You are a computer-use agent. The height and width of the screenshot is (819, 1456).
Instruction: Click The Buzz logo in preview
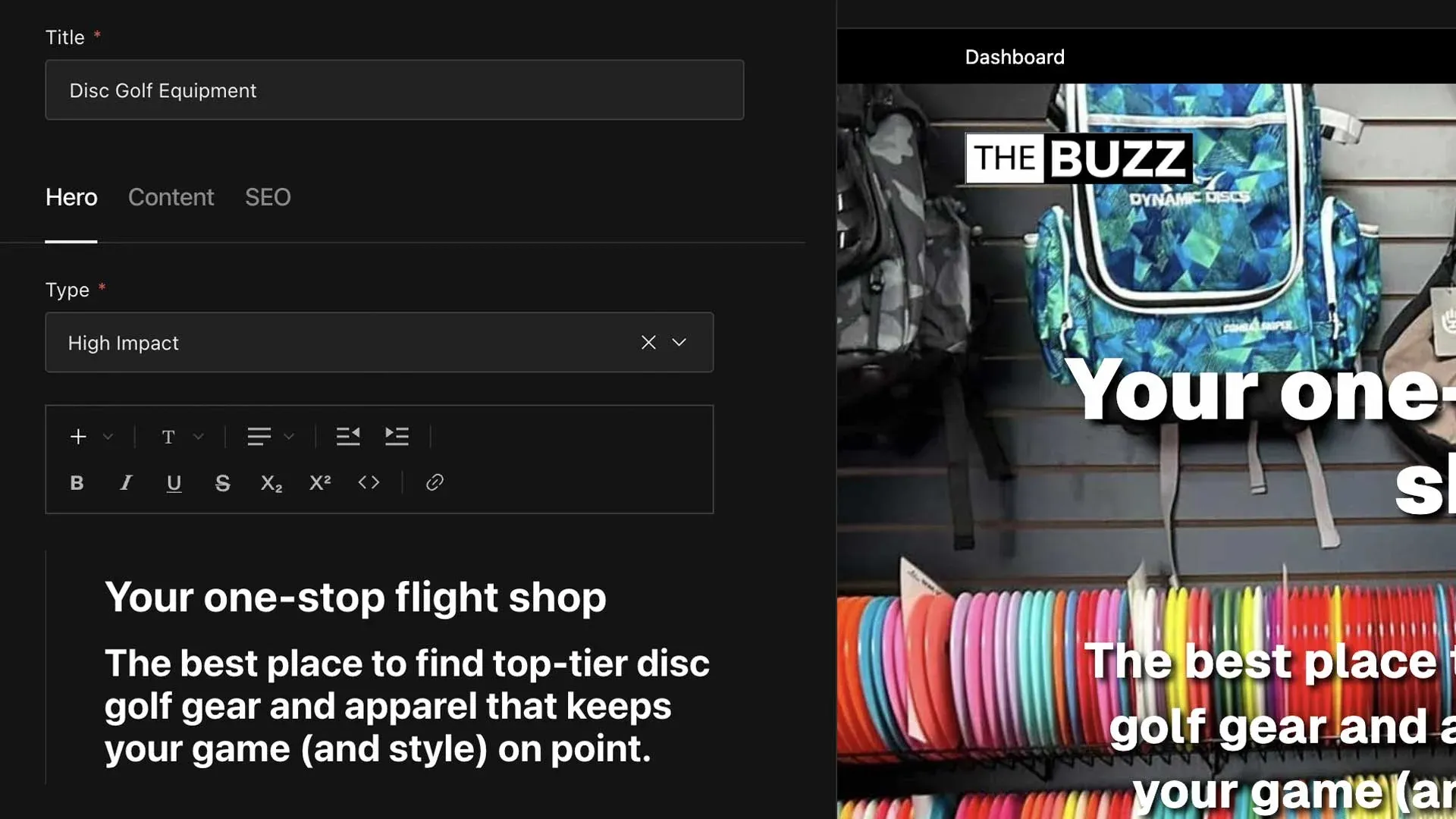(x=1079, y=158)
